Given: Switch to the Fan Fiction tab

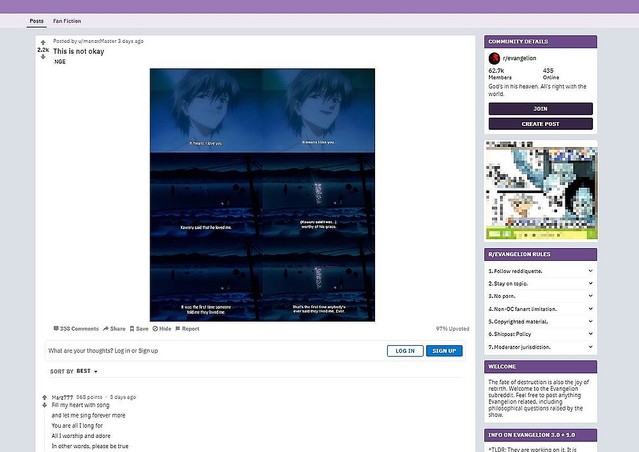Looking at the screenshot, I should coord(67,20).
